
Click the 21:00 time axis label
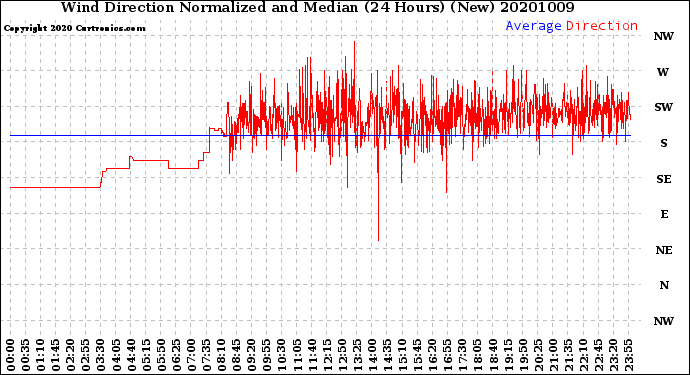coord(553,355)
